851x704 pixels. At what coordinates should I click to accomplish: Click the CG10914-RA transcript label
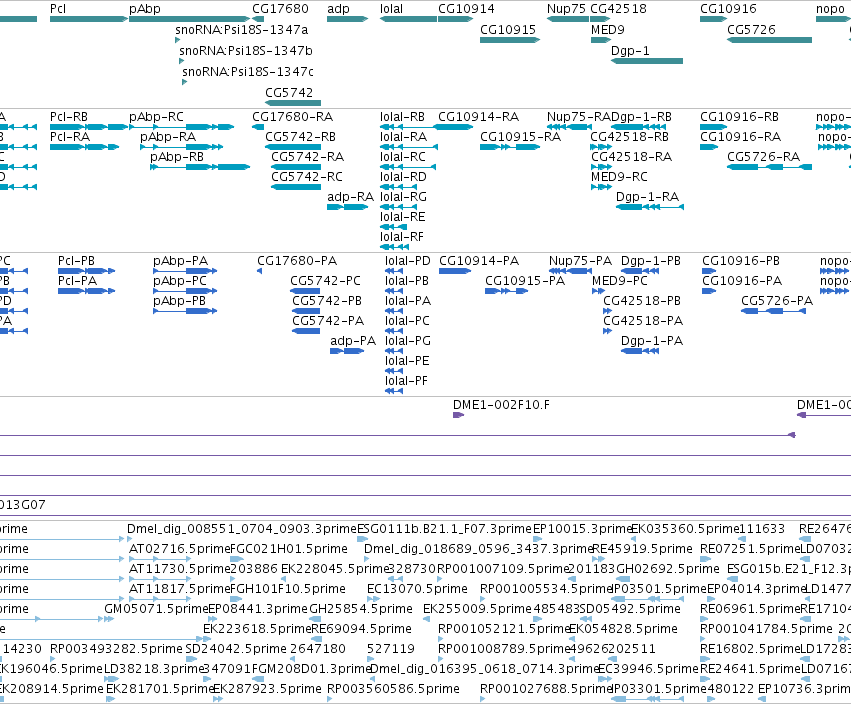coord(478,117)
